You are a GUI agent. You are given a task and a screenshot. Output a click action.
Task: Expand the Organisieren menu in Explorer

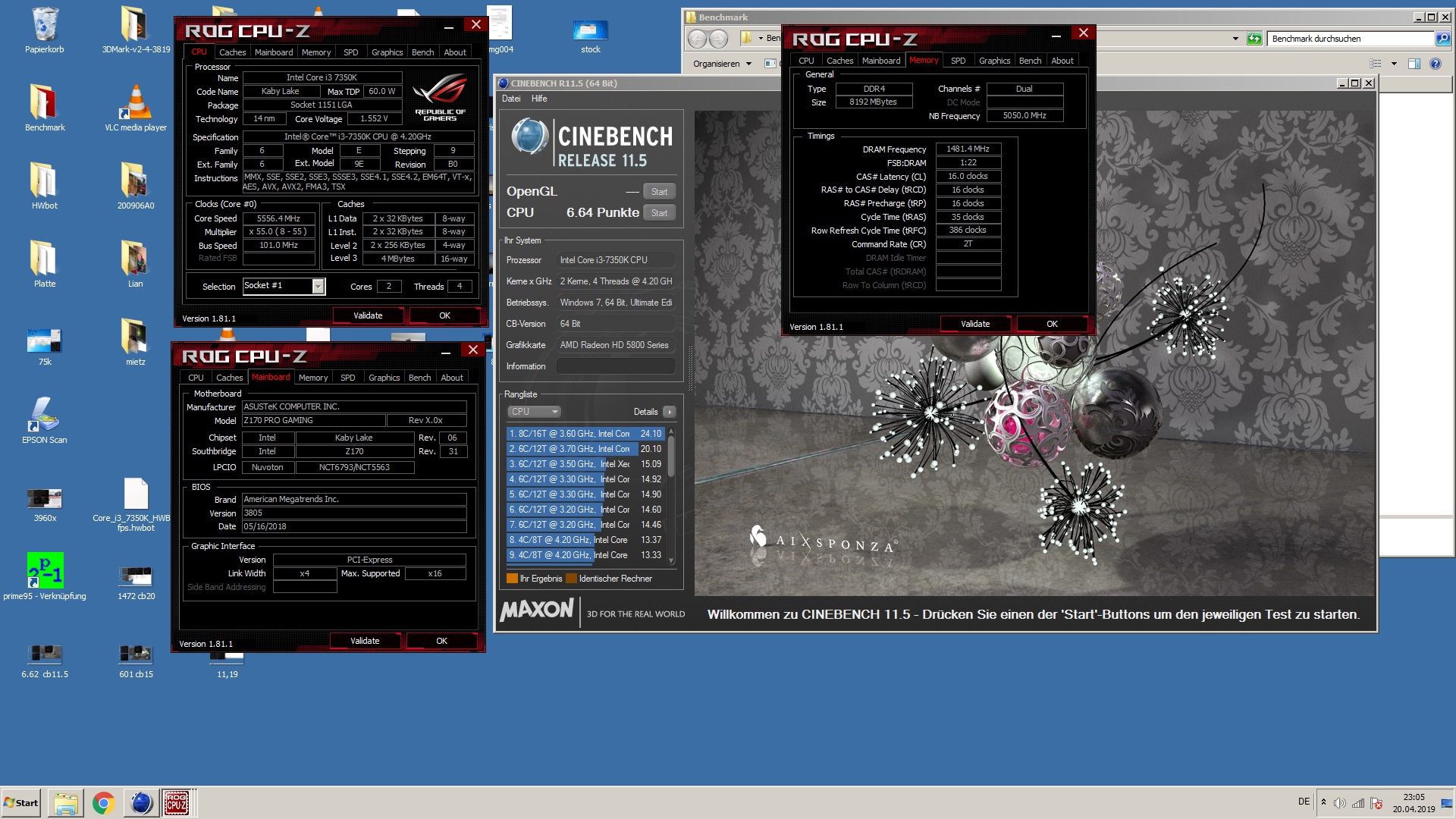pos(722,64)
